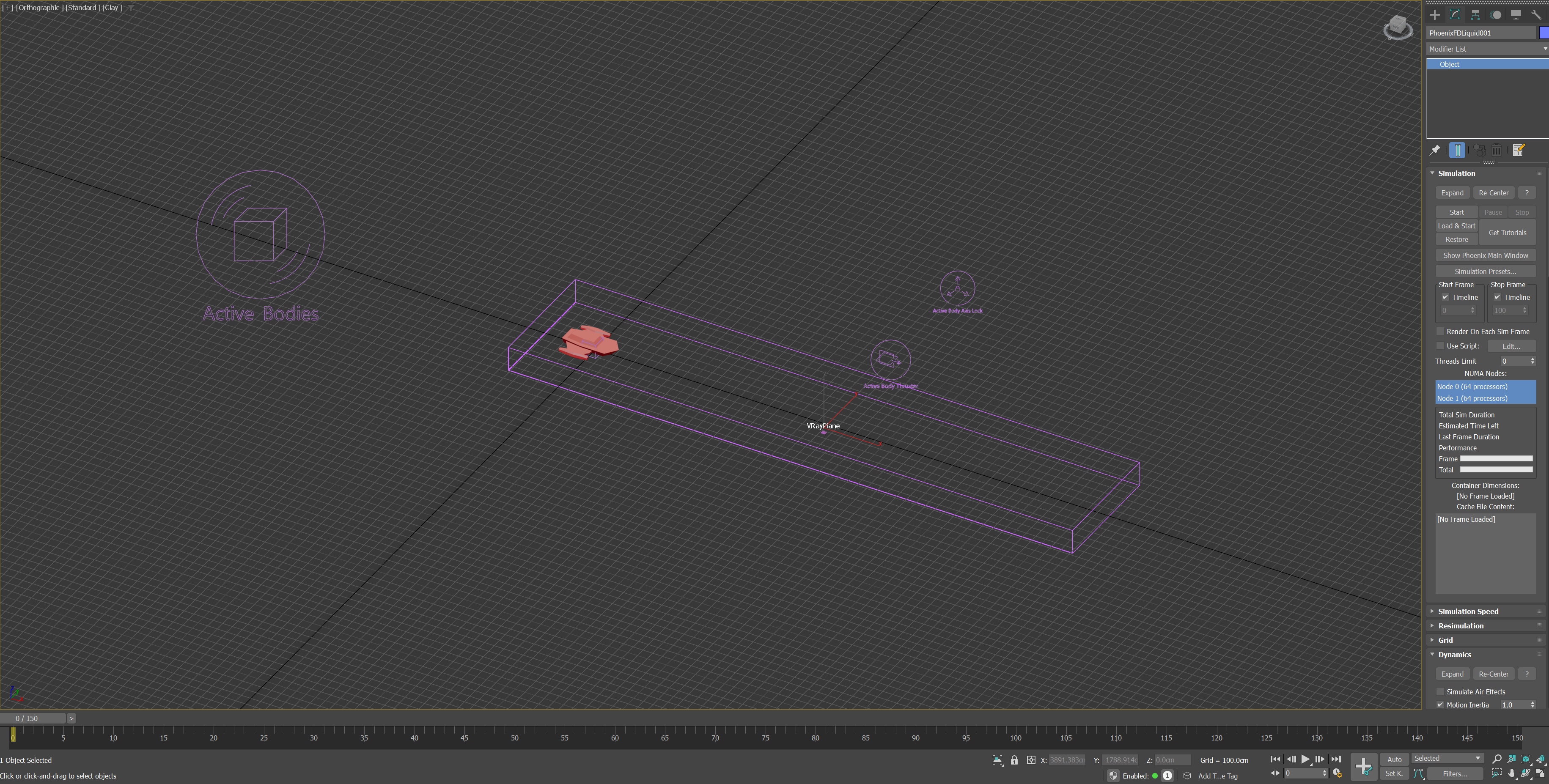
Task: Click Zoom Extents All Selected icon
Action: pyautogui.click(x=1541, y=759)
